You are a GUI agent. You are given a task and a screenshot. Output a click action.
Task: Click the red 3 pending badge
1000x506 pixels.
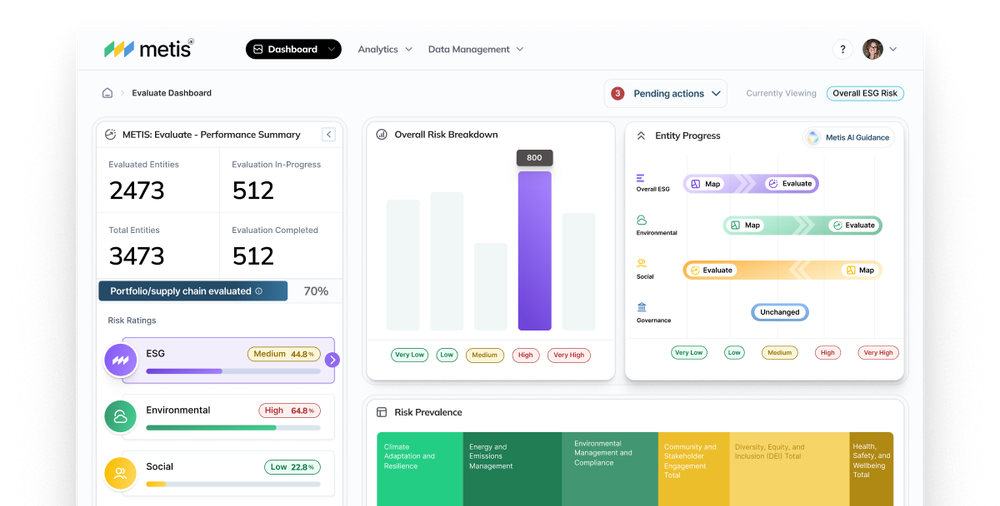click(x=617, y=93)
